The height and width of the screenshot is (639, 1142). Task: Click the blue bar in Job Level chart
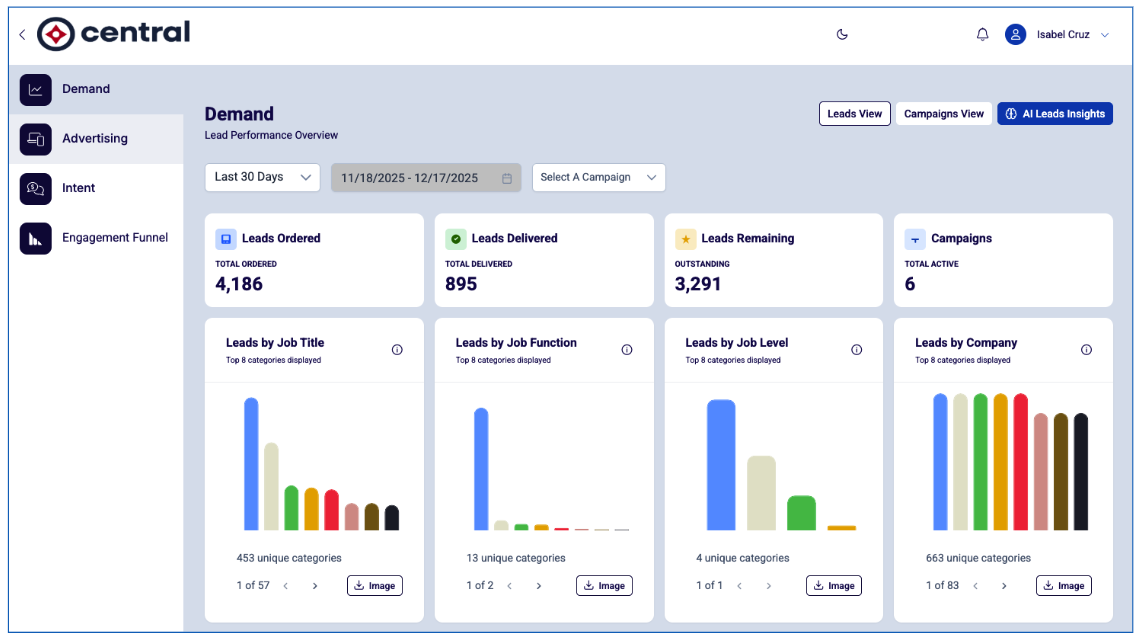point(721,465)
